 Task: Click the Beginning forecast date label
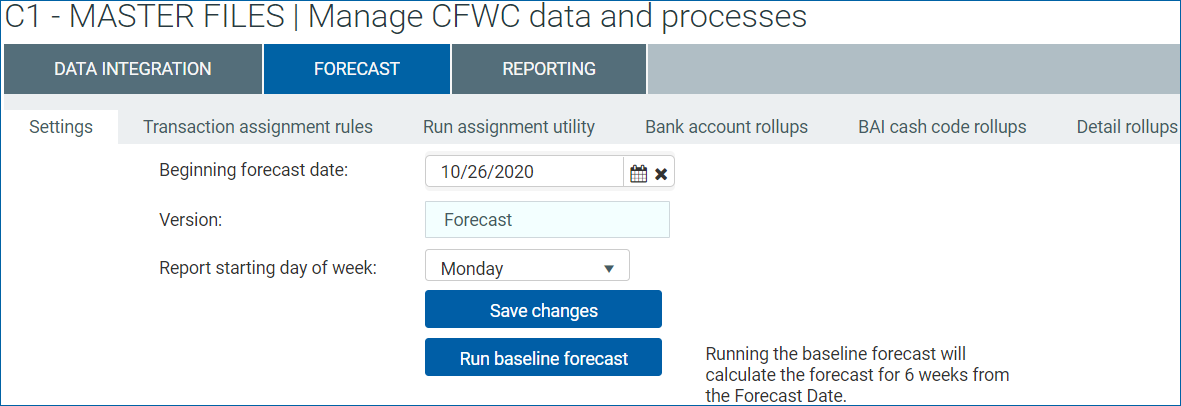(x=253, y=170)
